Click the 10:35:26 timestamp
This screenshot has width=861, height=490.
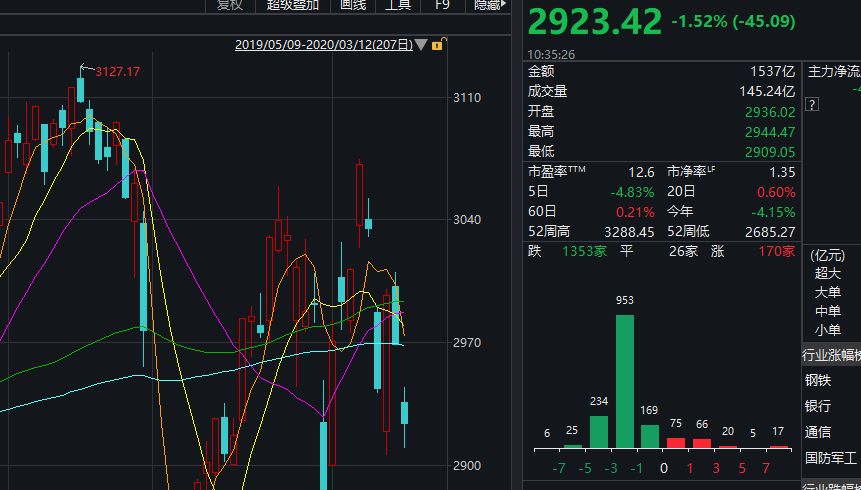coord(551,54)
